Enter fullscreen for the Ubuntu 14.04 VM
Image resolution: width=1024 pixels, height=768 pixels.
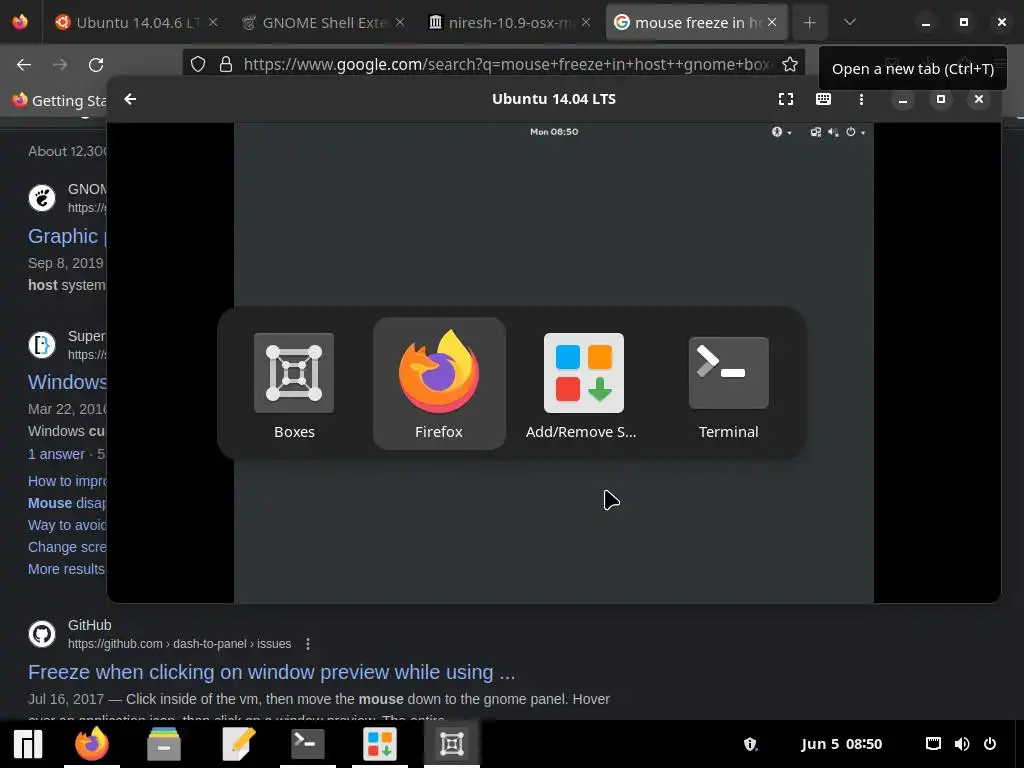[786, 99]
